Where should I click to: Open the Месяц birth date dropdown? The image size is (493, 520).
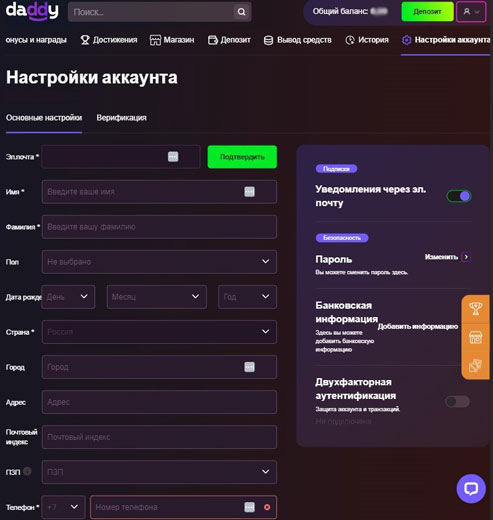tap(157, 297)
